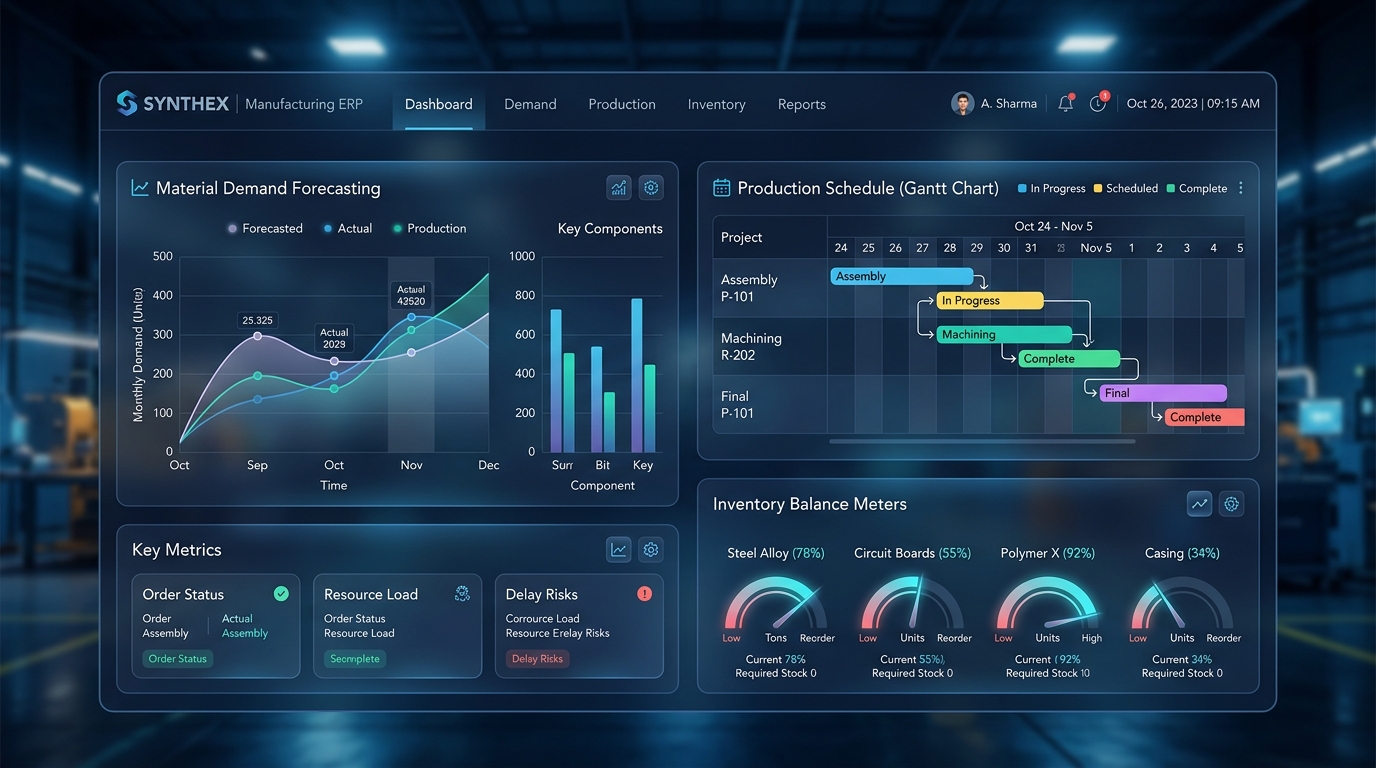Open the Production Schedule three-dot menu
The width and height of the screenshot is (1376, 768).
1241,188
